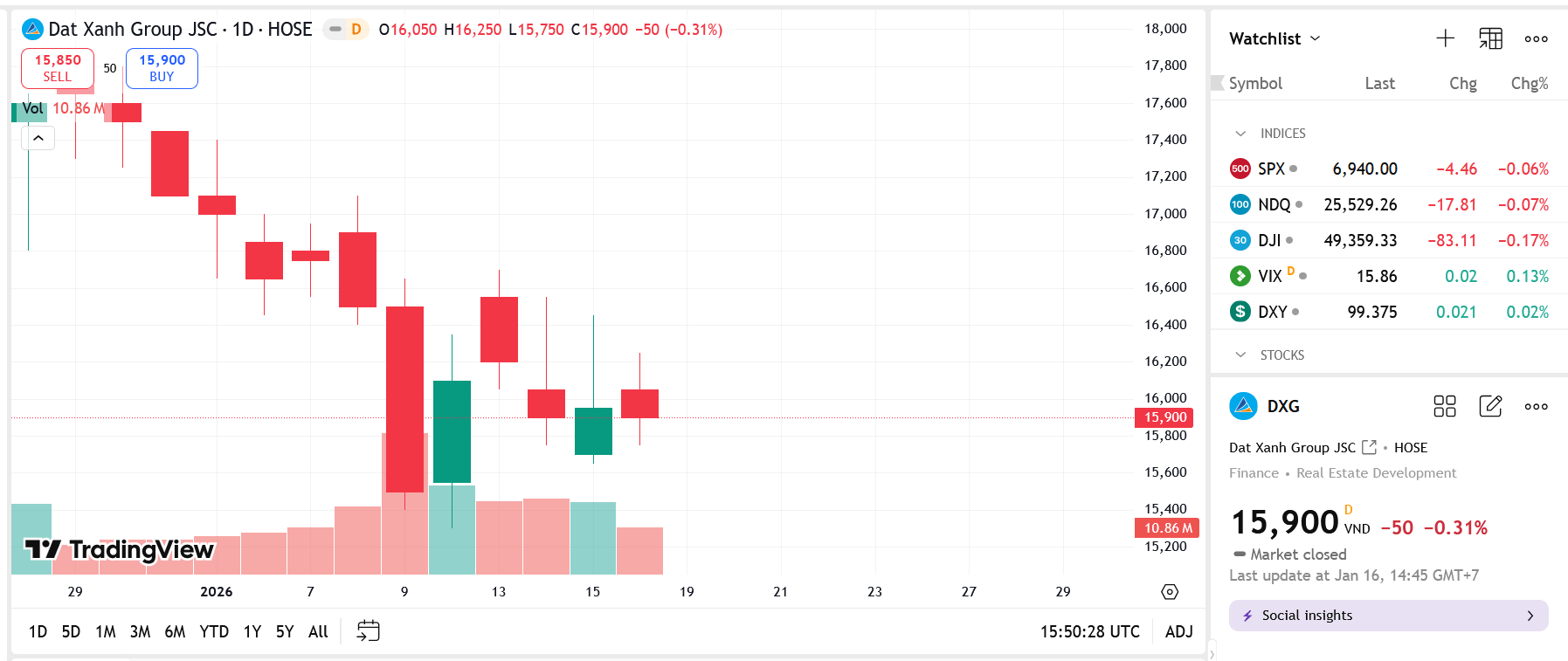Open the Watchlist more options menu
1568x661 pixels.
coord(1536,38)
